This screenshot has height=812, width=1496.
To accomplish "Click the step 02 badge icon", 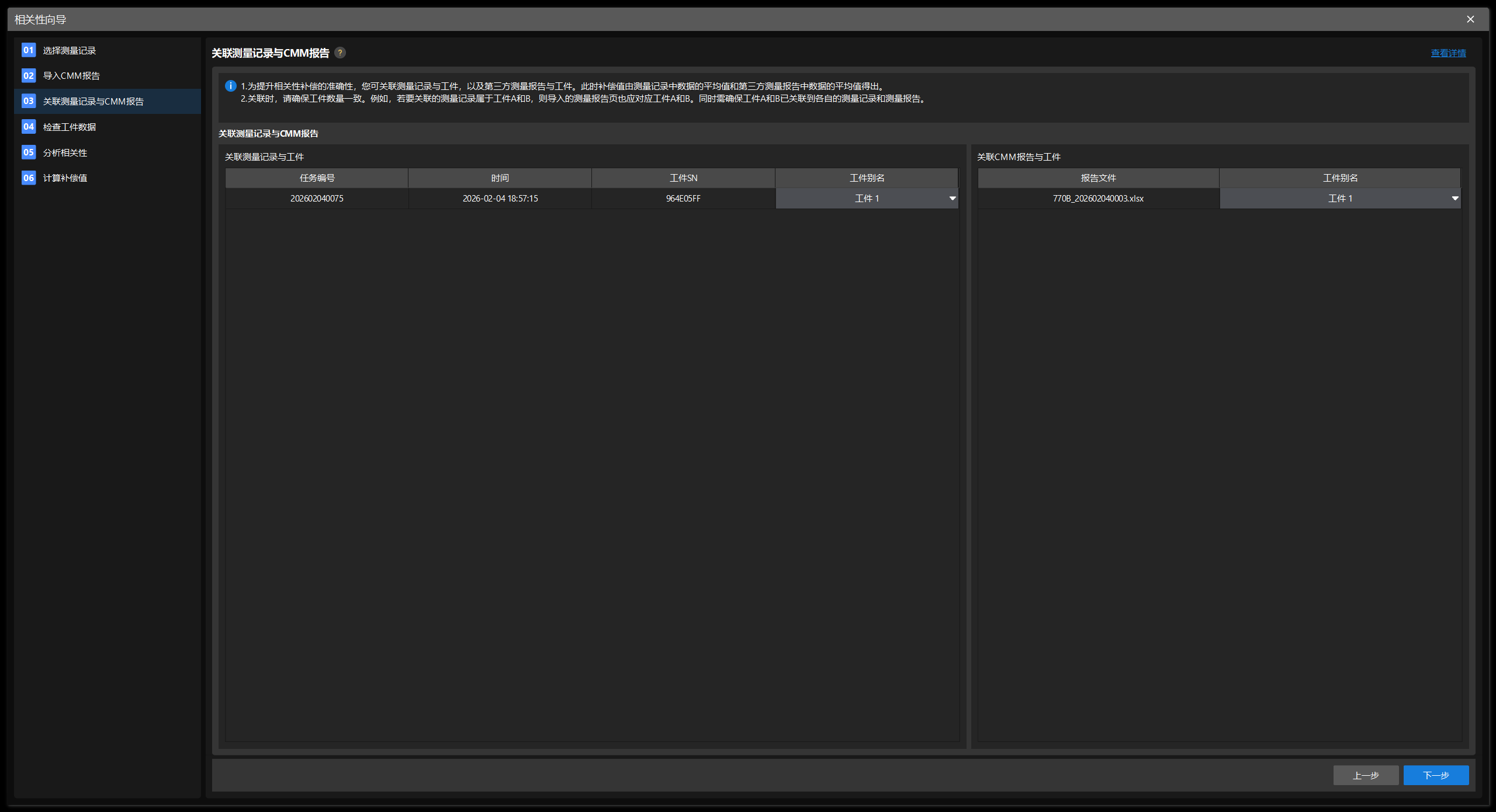I will coord(28,76).
